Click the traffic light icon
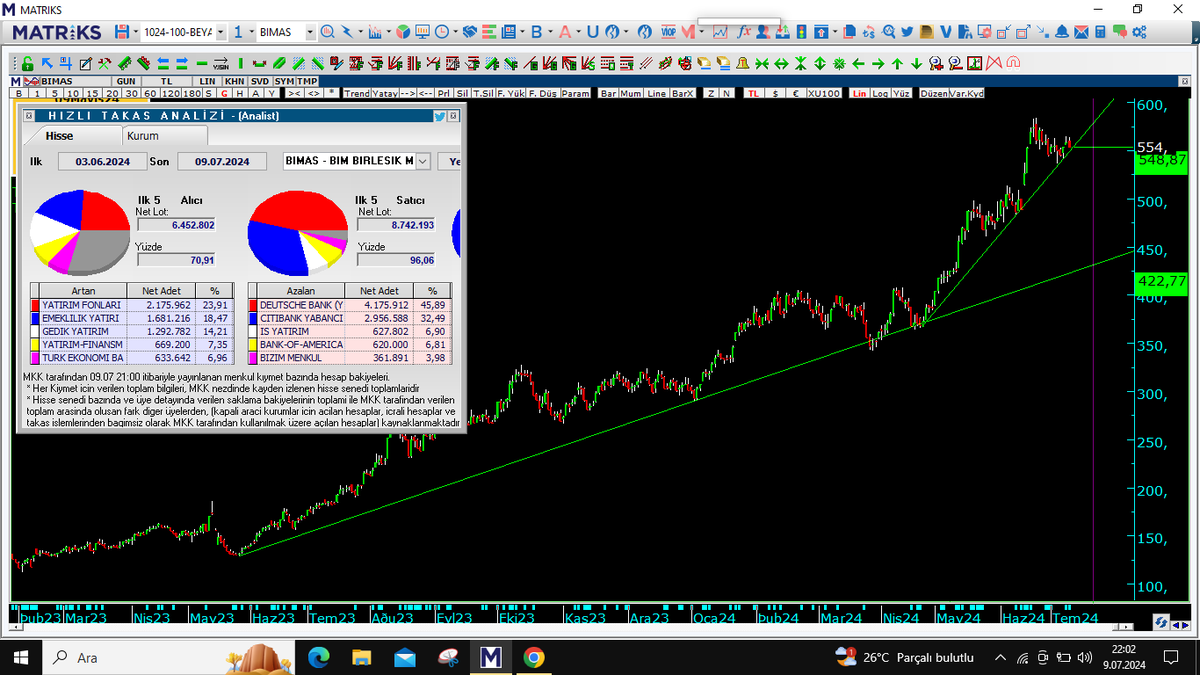The width and height of the screenshot is (1200, 675). (801, 32)
